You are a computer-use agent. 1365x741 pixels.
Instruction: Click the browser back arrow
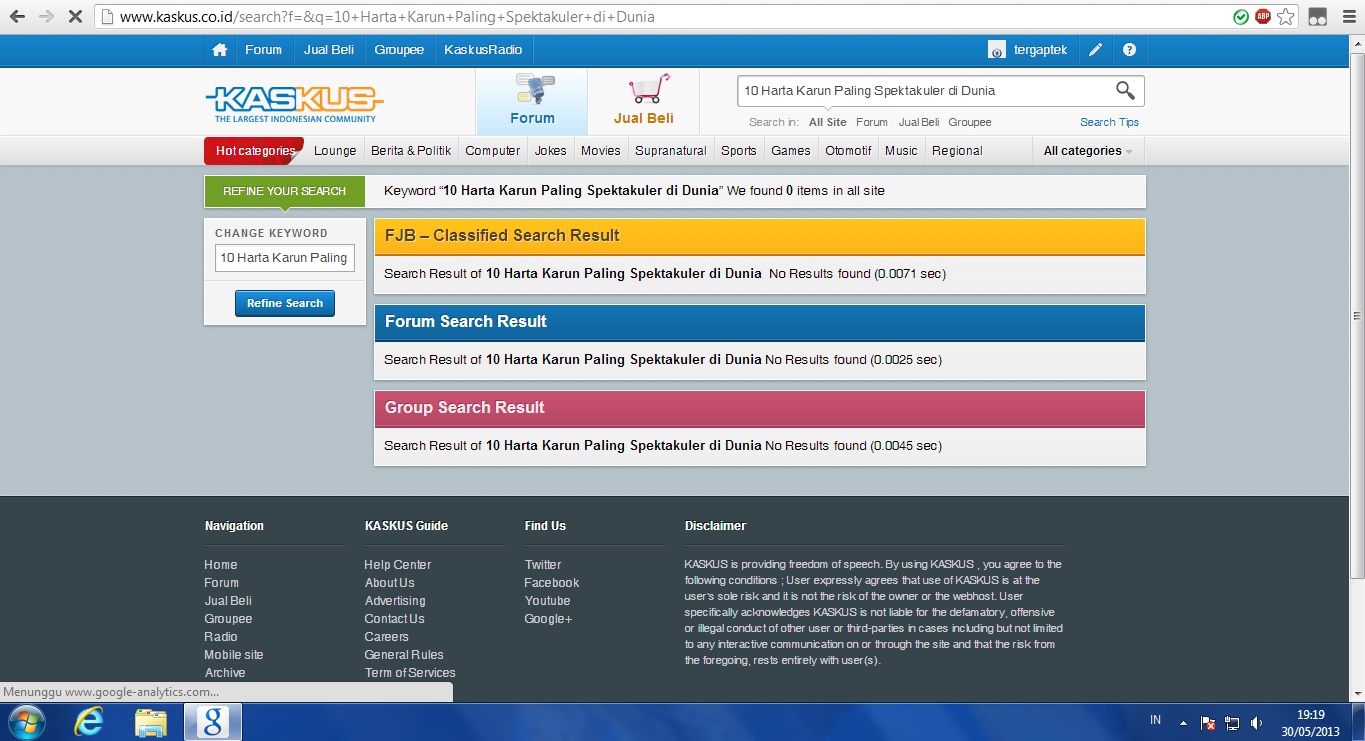point(17,17)
